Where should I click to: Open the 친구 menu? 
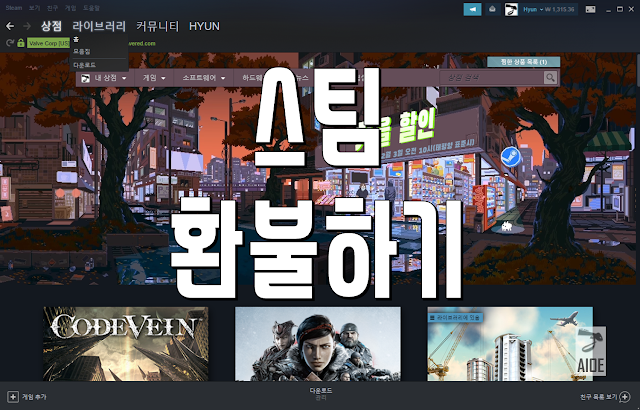(52, 8)
